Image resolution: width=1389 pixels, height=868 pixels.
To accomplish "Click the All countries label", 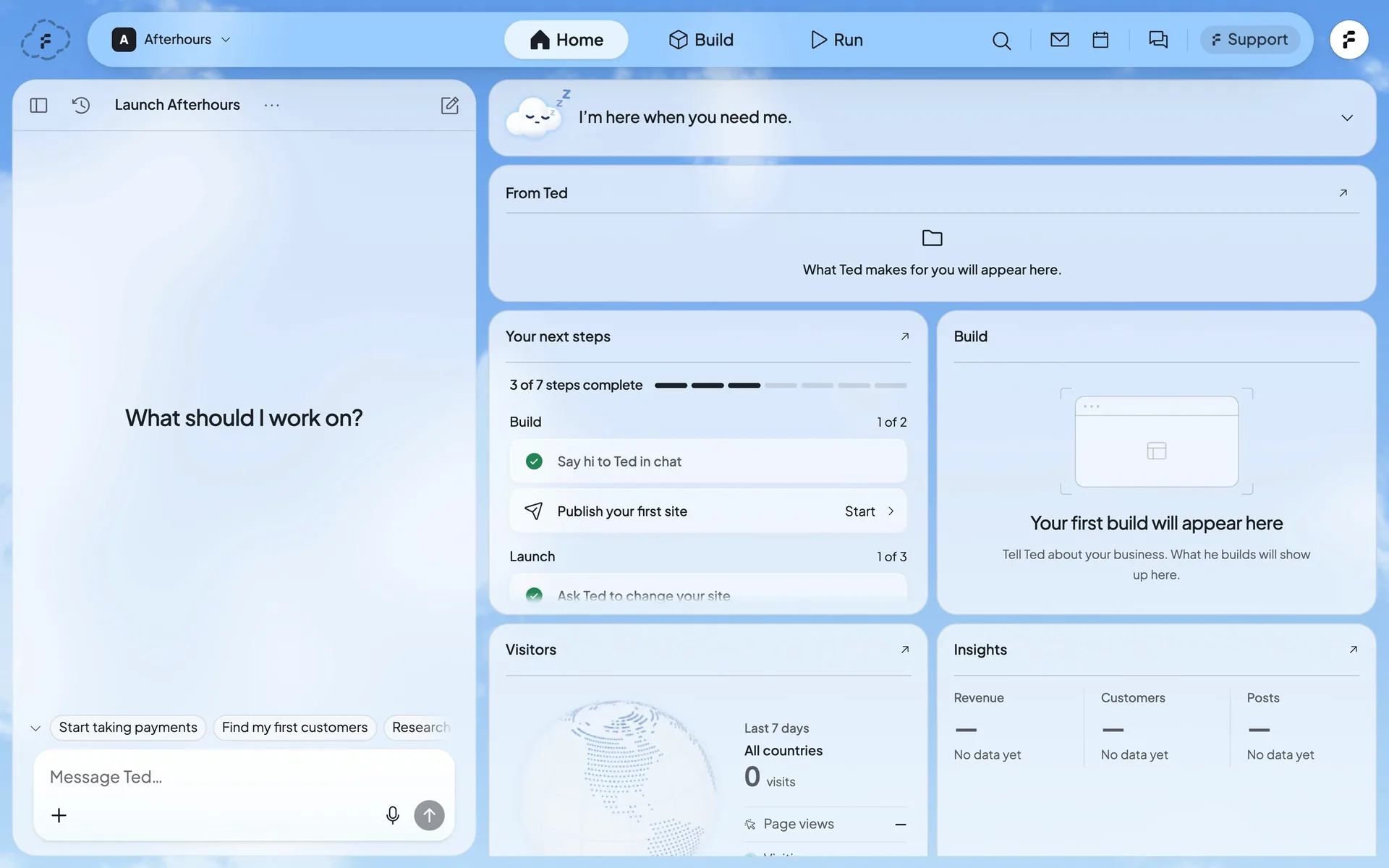I will coord(783,751).
